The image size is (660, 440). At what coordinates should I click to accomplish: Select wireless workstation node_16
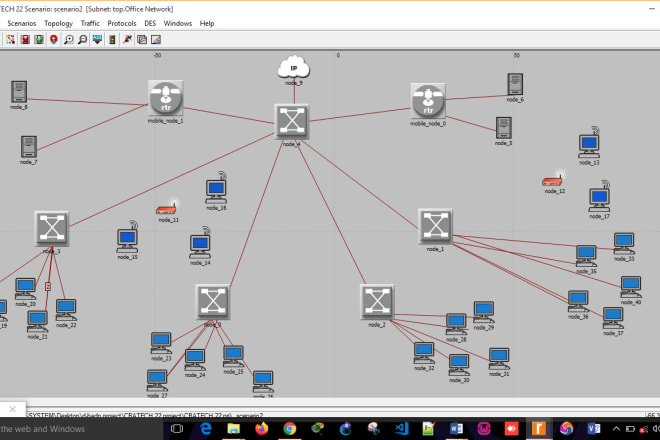click(216, 189)
